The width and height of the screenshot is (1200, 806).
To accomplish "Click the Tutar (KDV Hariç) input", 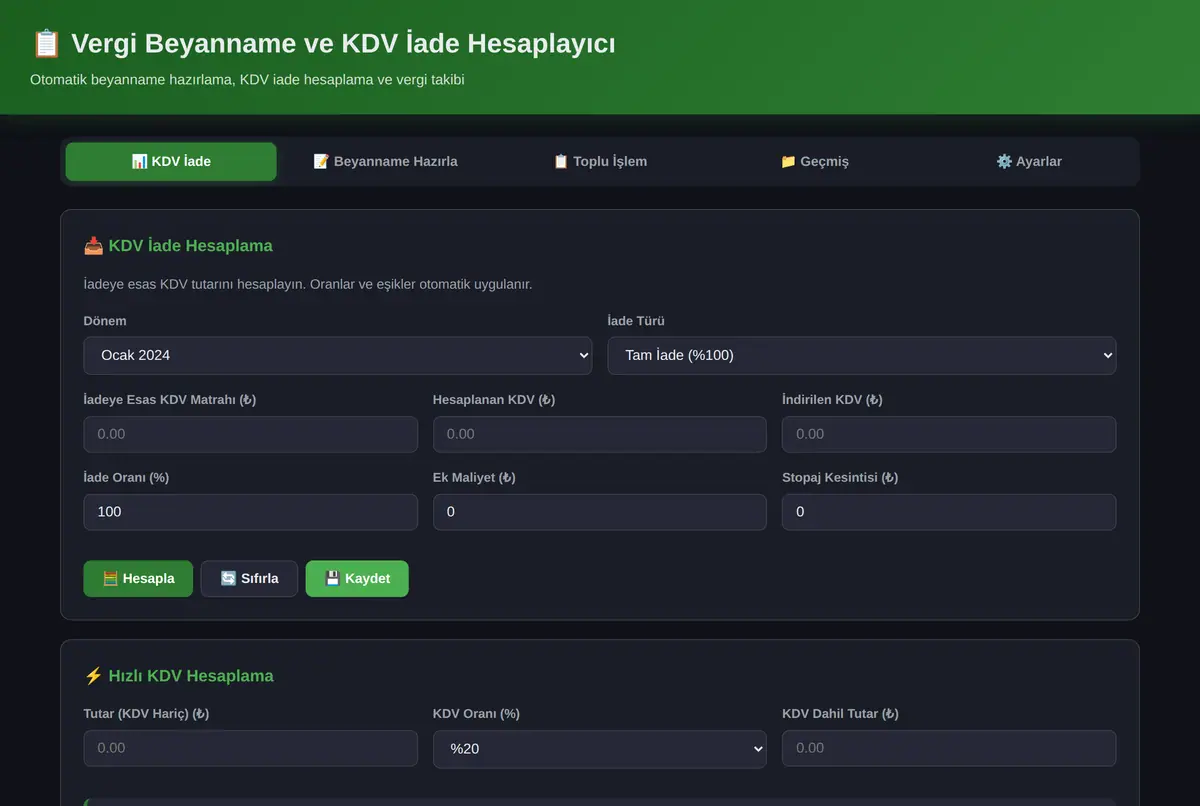I will point(251,748).
